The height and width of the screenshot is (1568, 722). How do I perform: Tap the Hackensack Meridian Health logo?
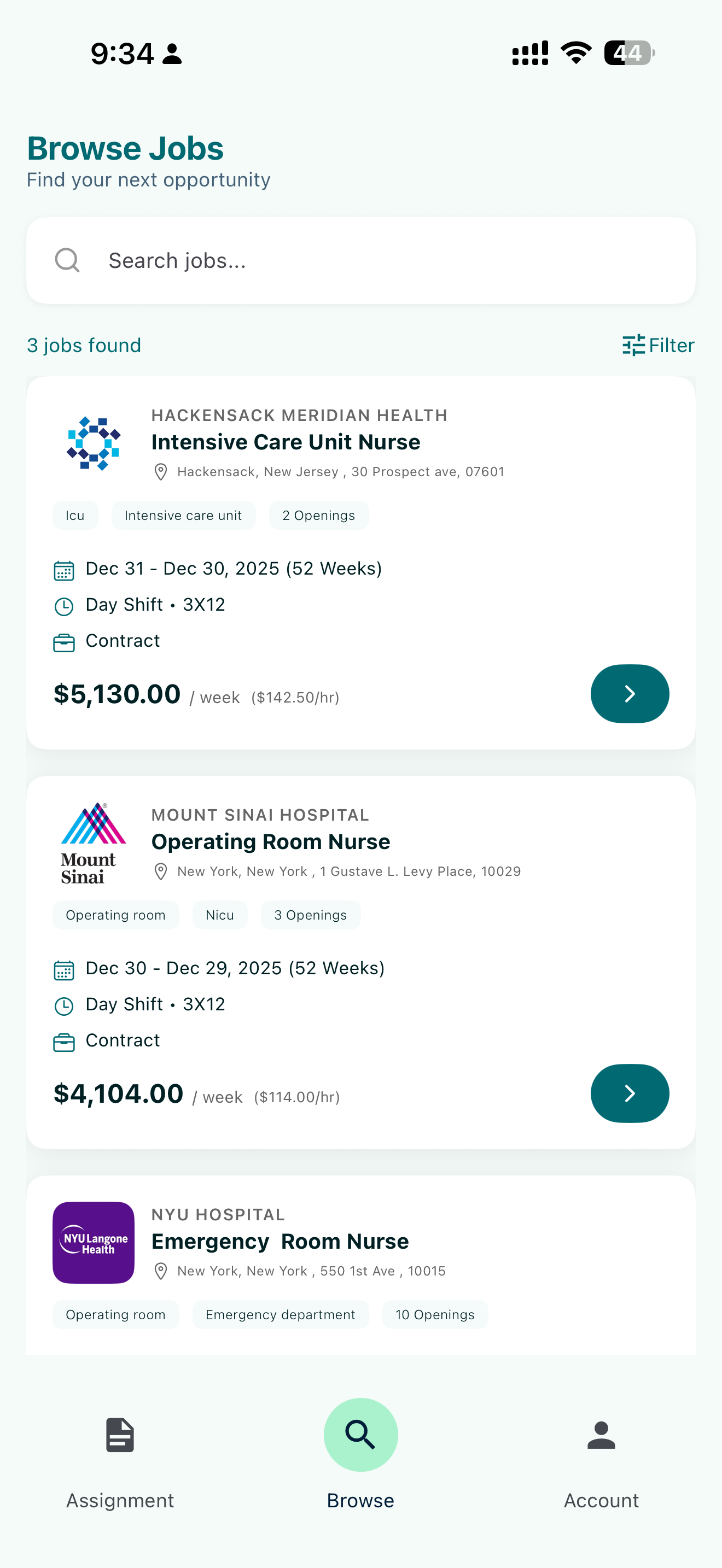[93, 443]
